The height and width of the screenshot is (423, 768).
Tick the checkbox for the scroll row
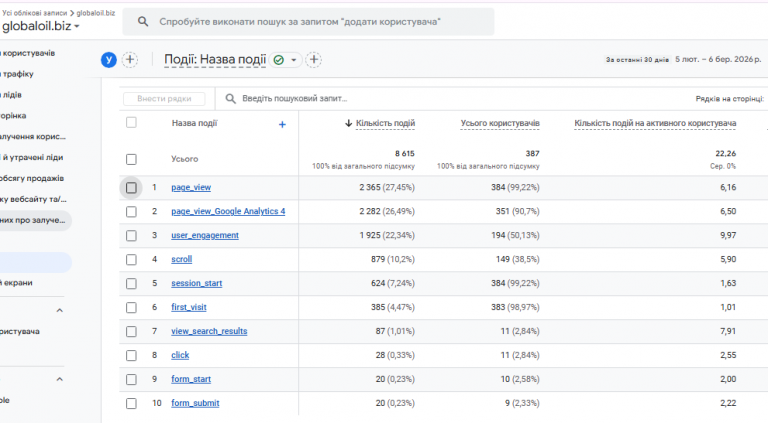point(131,259)
